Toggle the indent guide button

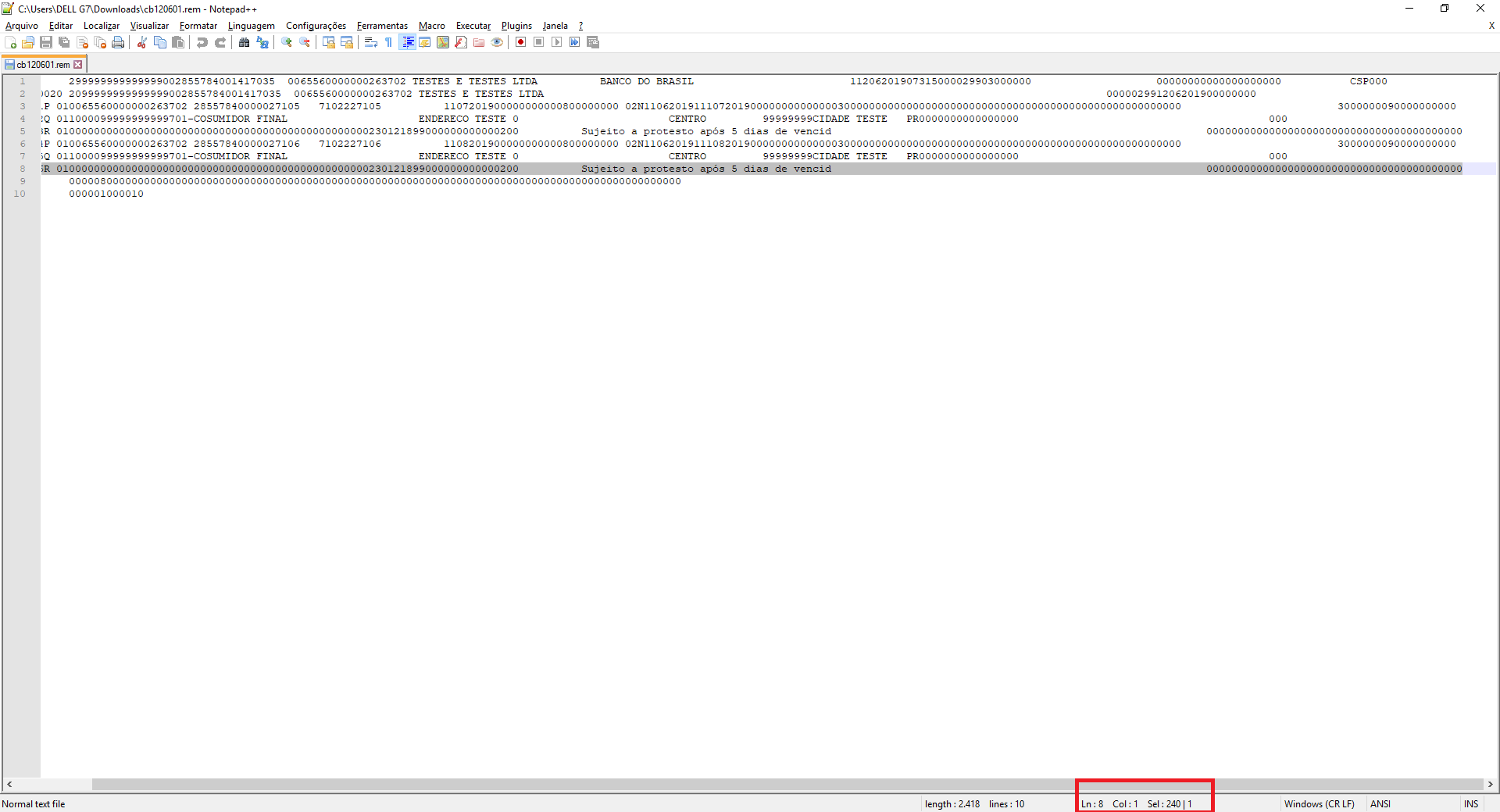point(407,42)
